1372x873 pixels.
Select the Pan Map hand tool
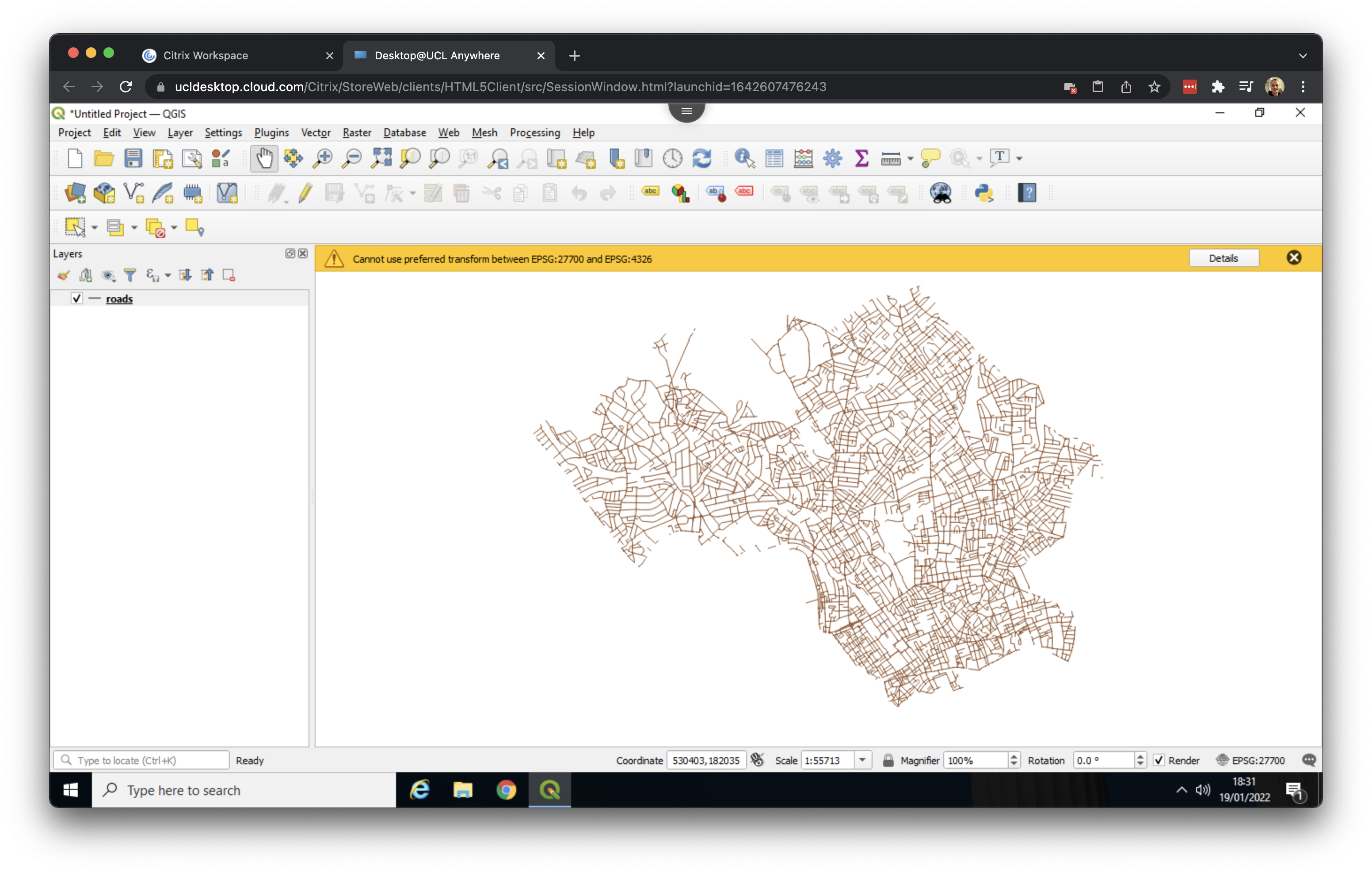(264, 158)
